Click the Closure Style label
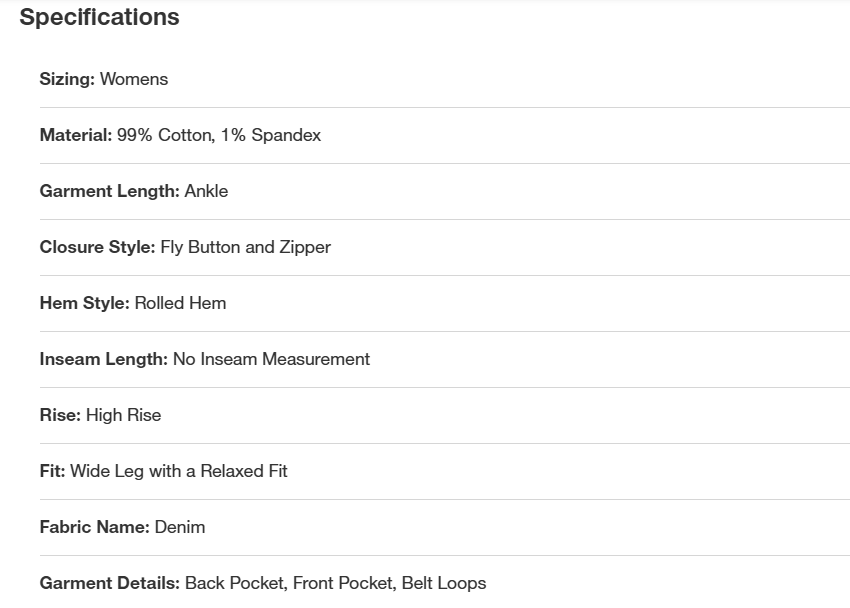Image resolution: width=850 pixels, height=608 pixels. tap(97, 247)
